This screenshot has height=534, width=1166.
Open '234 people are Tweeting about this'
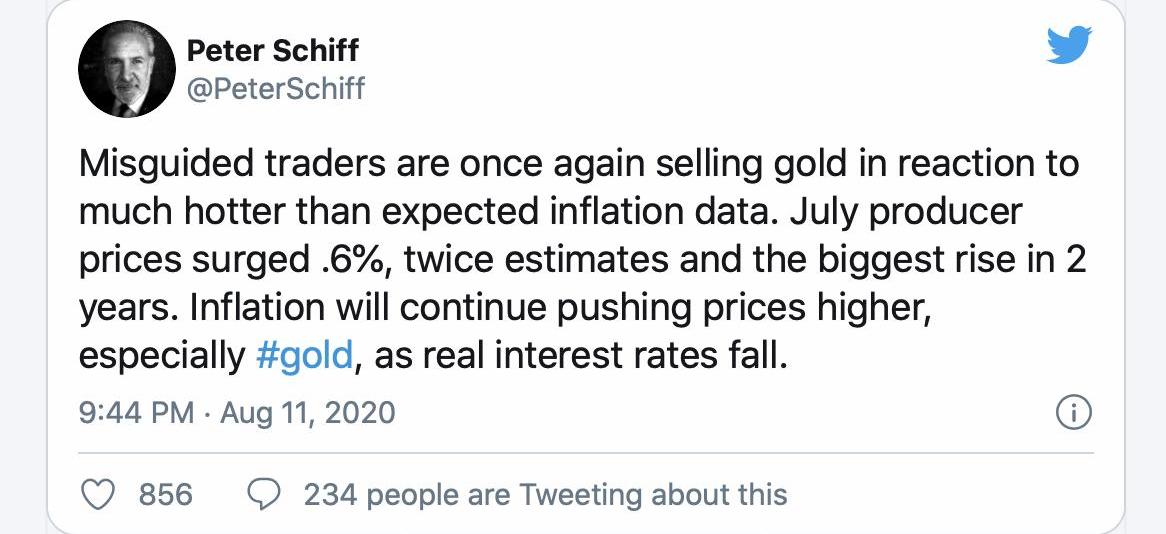click(x=545, y=495)
